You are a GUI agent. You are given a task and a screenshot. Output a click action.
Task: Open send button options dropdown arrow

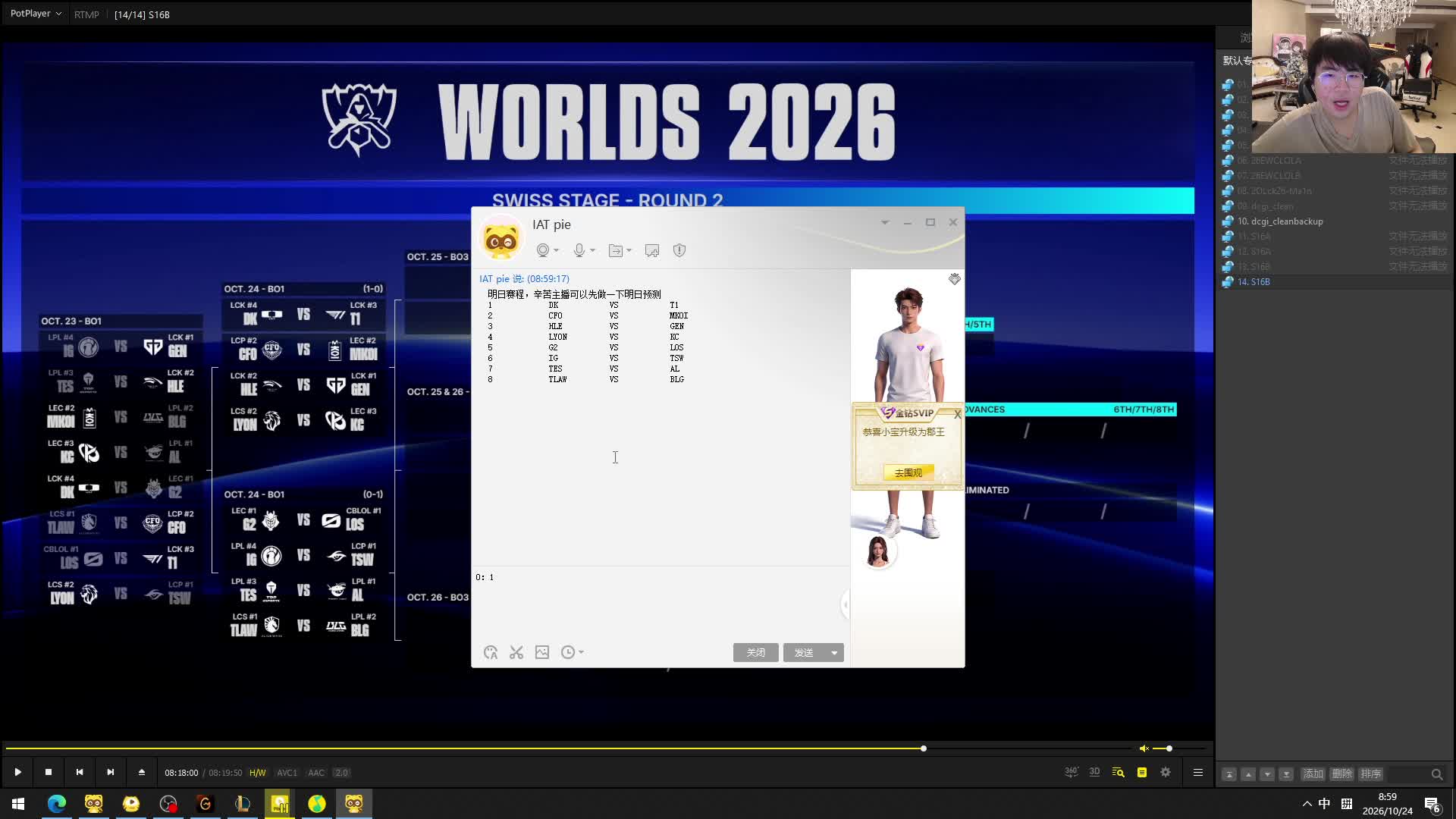click(834, 652)
